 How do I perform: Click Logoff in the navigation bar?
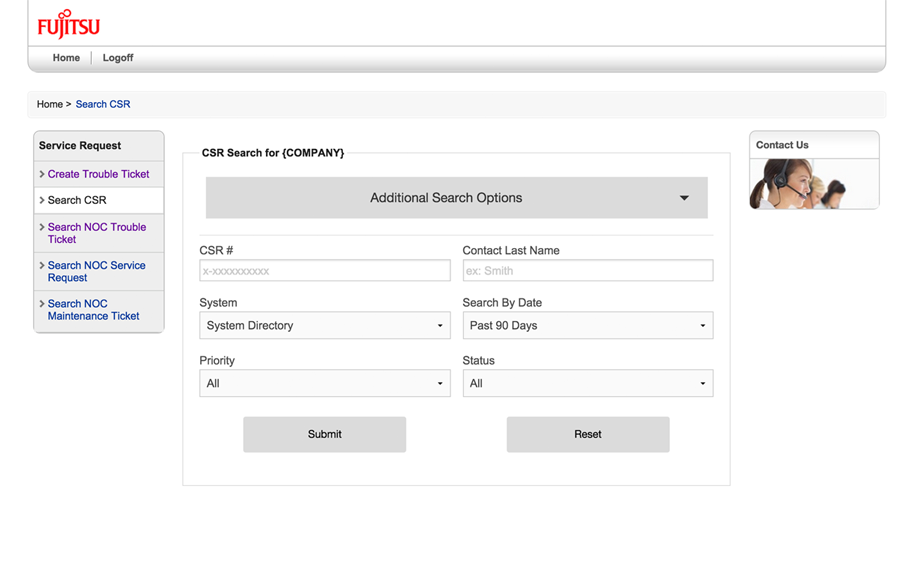(118, 58)
